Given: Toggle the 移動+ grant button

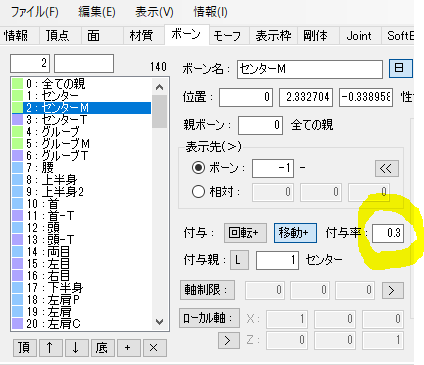Looking at the screenshot, I should click(x=295, y=233).
